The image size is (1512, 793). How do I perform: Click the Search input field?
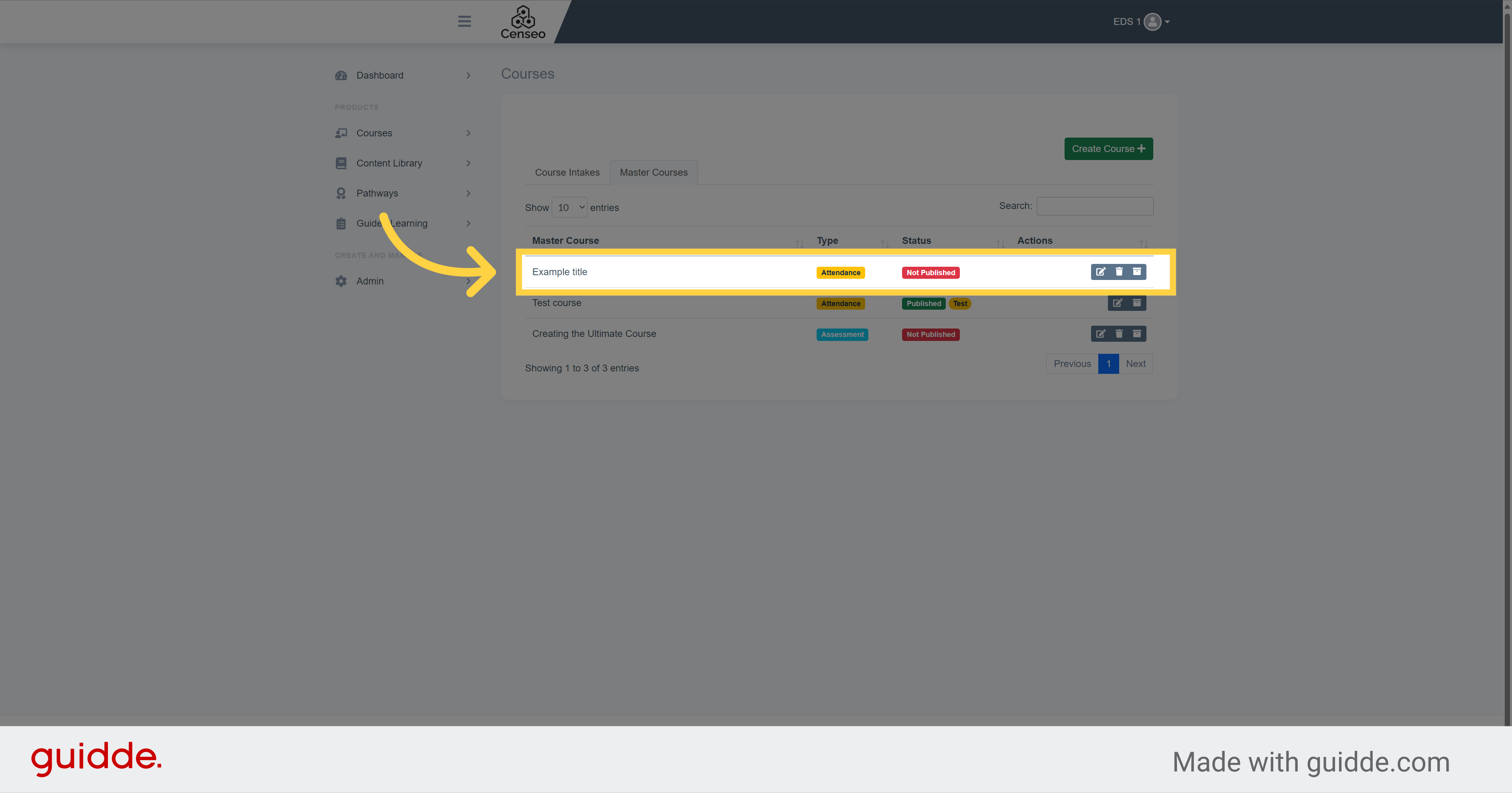tap(1094, 206)
